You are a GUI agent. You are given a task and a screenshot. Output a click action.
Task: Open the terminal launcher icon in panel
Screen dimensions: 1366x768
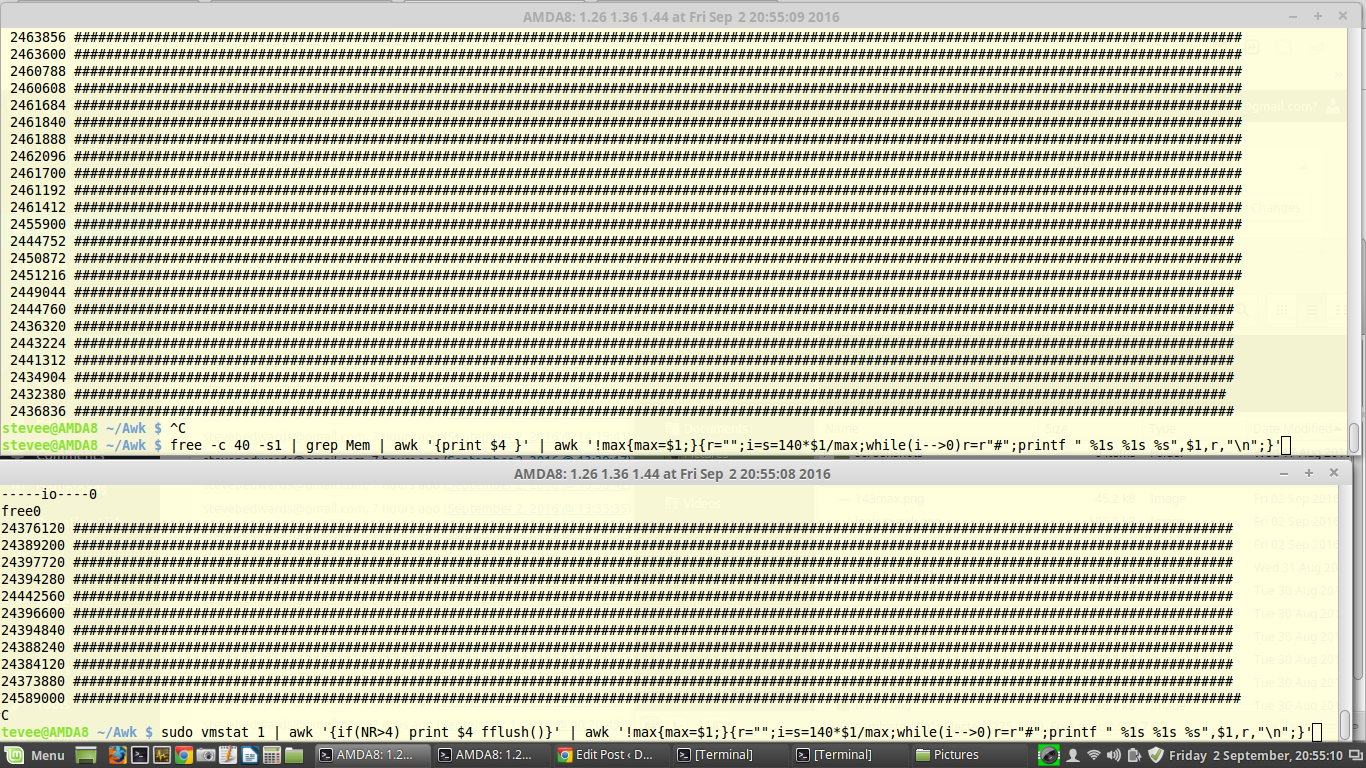tap(140, 755)
